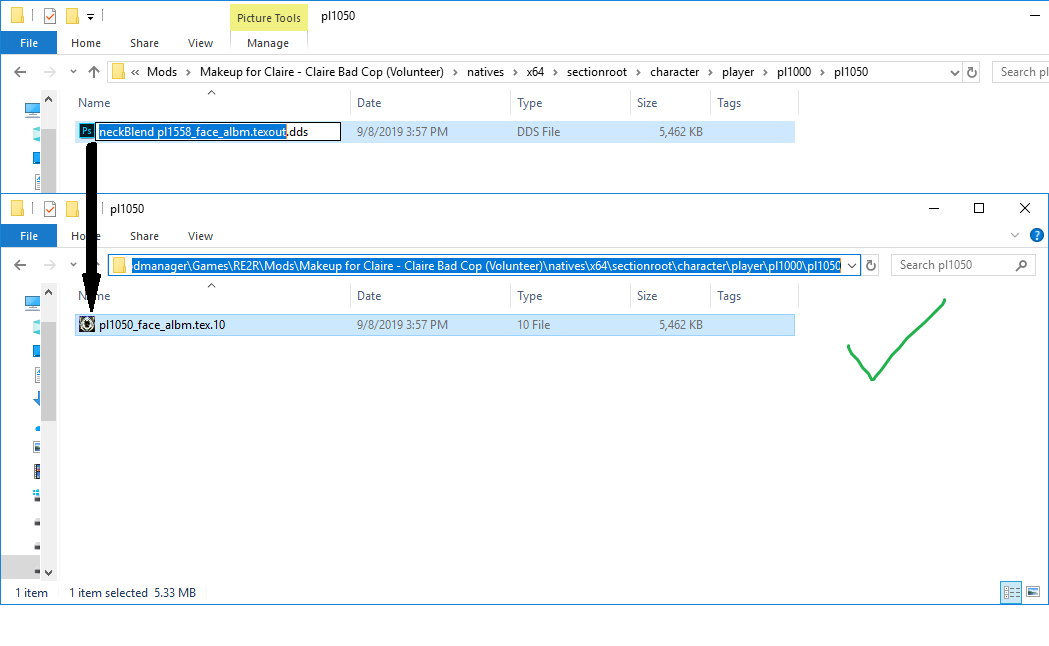Select This PC in top window navigation pane
The width and height of the screenshot is (1049, 646).
point(32,110)
